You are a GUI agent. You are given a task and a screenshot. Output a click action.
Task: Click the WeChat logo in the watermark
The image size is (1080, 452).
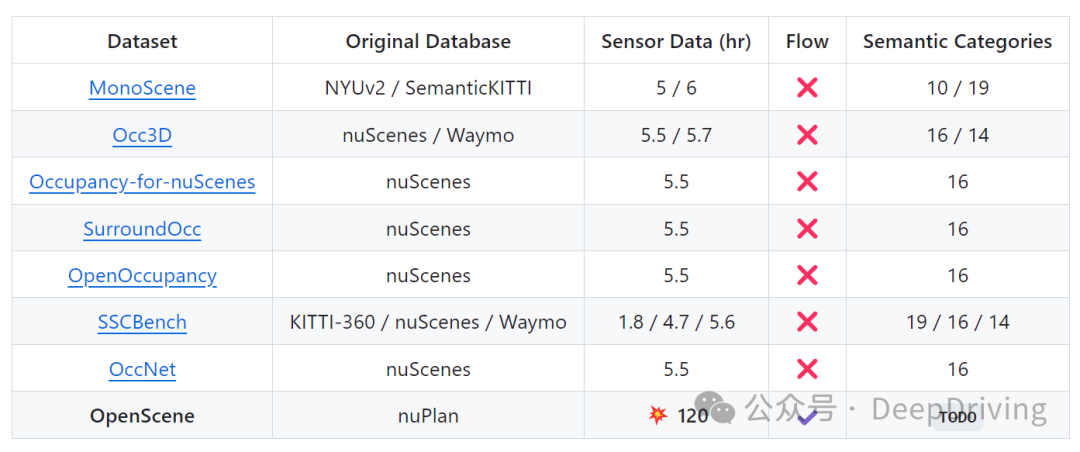pos(720,409)
